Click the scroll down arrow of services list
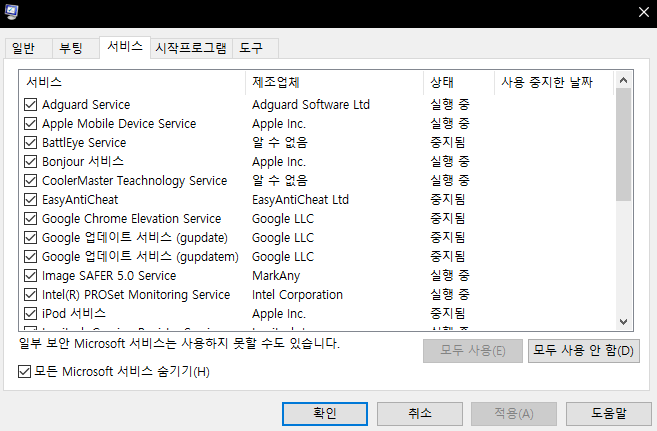The height and width of the screenshot is (431, 657). tap(623, 322)
